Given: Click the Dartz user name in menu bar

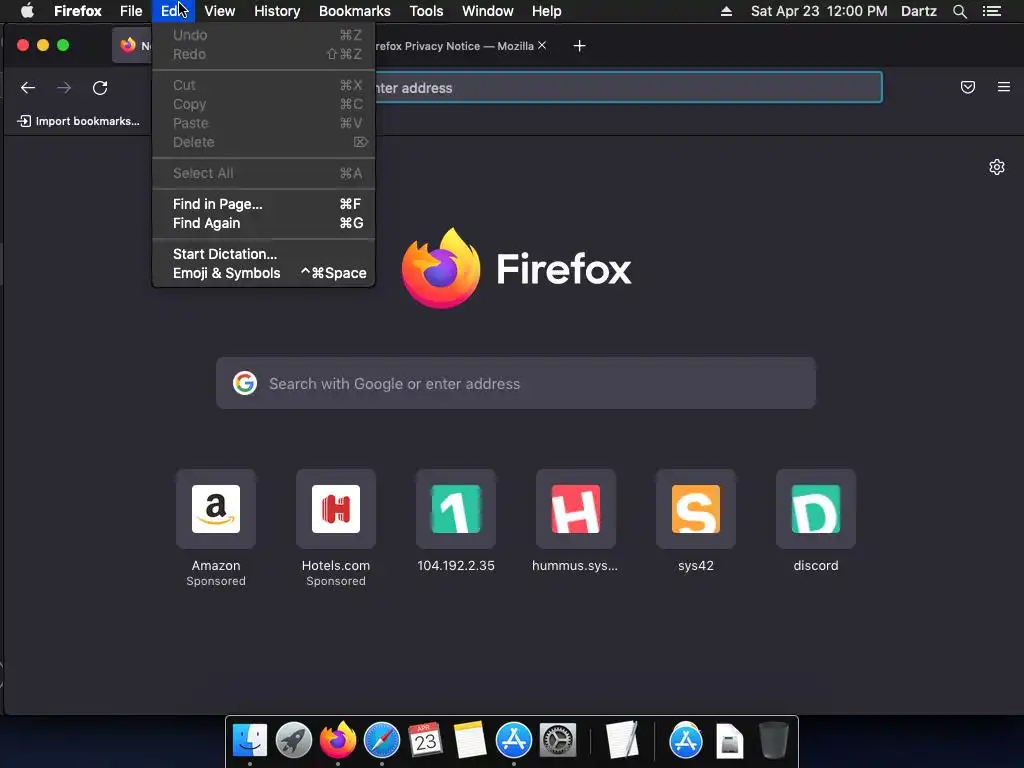Looking at the screenshot, I should tap(919, 11).
